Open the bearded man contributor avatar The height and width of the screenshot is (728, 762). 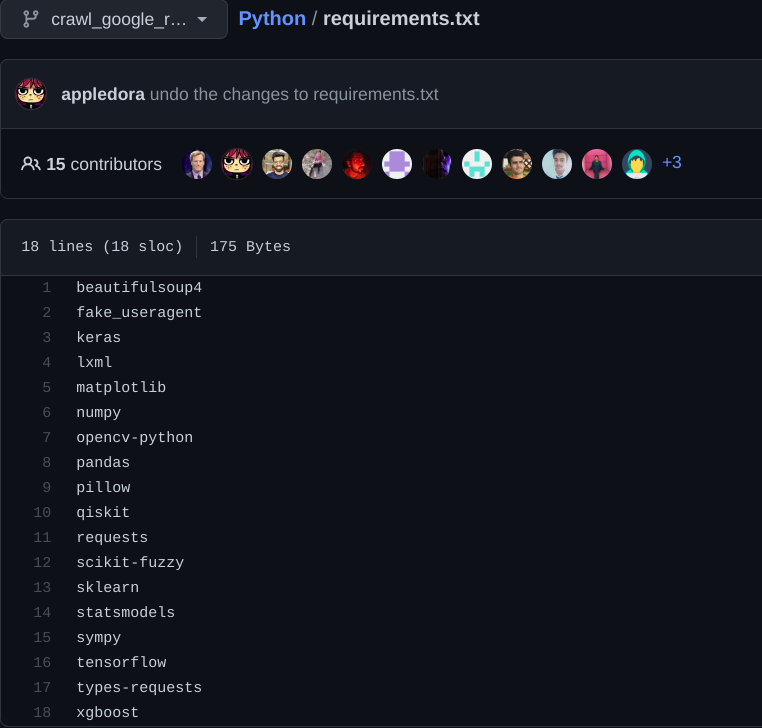tap(277, 164)
